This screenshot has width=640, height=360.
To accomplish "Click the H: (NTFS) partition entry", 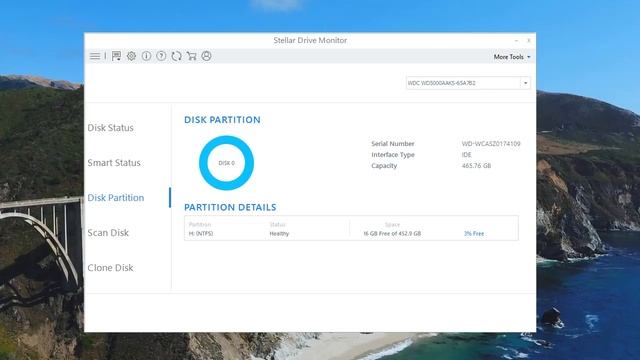I will click(x=201, y=234).
